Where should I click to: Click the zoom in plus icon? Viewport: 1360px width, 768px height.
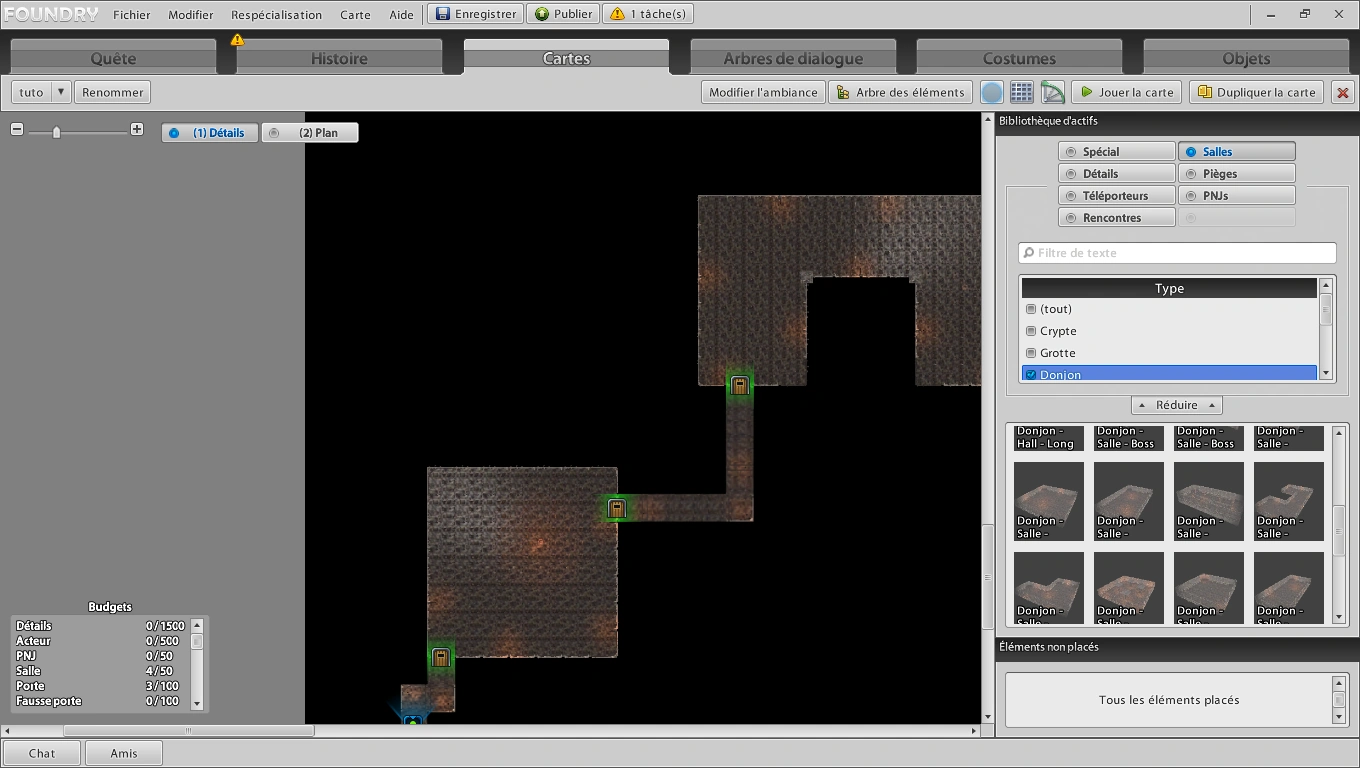(137, 129)
